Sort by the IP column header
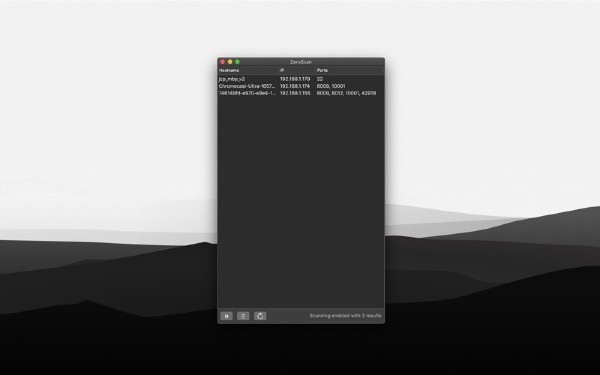This screenshot has width=600, height=375. pos(297,70)
